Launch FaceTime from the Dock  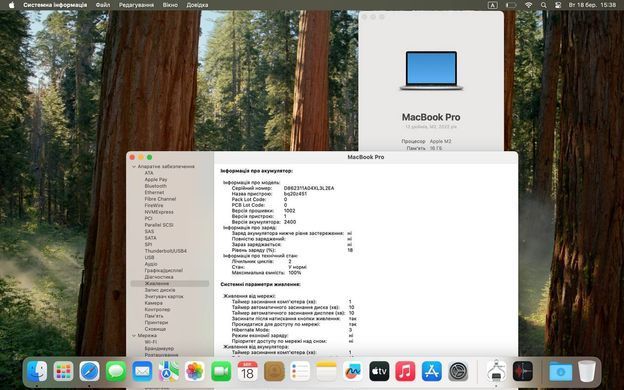click(221, 372)
